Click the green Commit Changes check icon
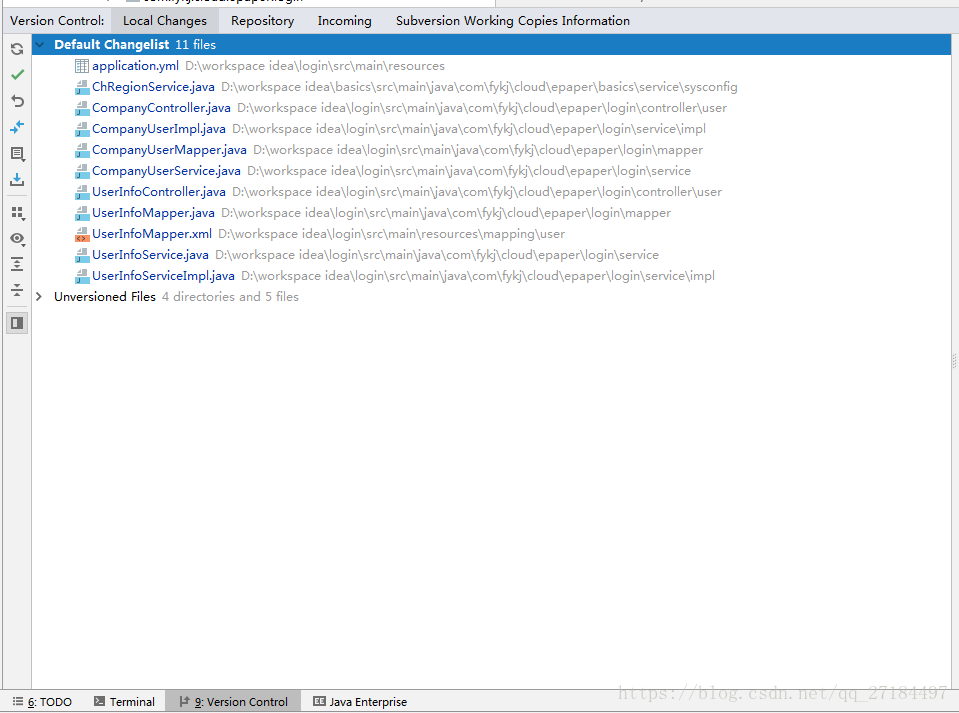This screenshot has height=713, width=959. (x=16, y=74)
